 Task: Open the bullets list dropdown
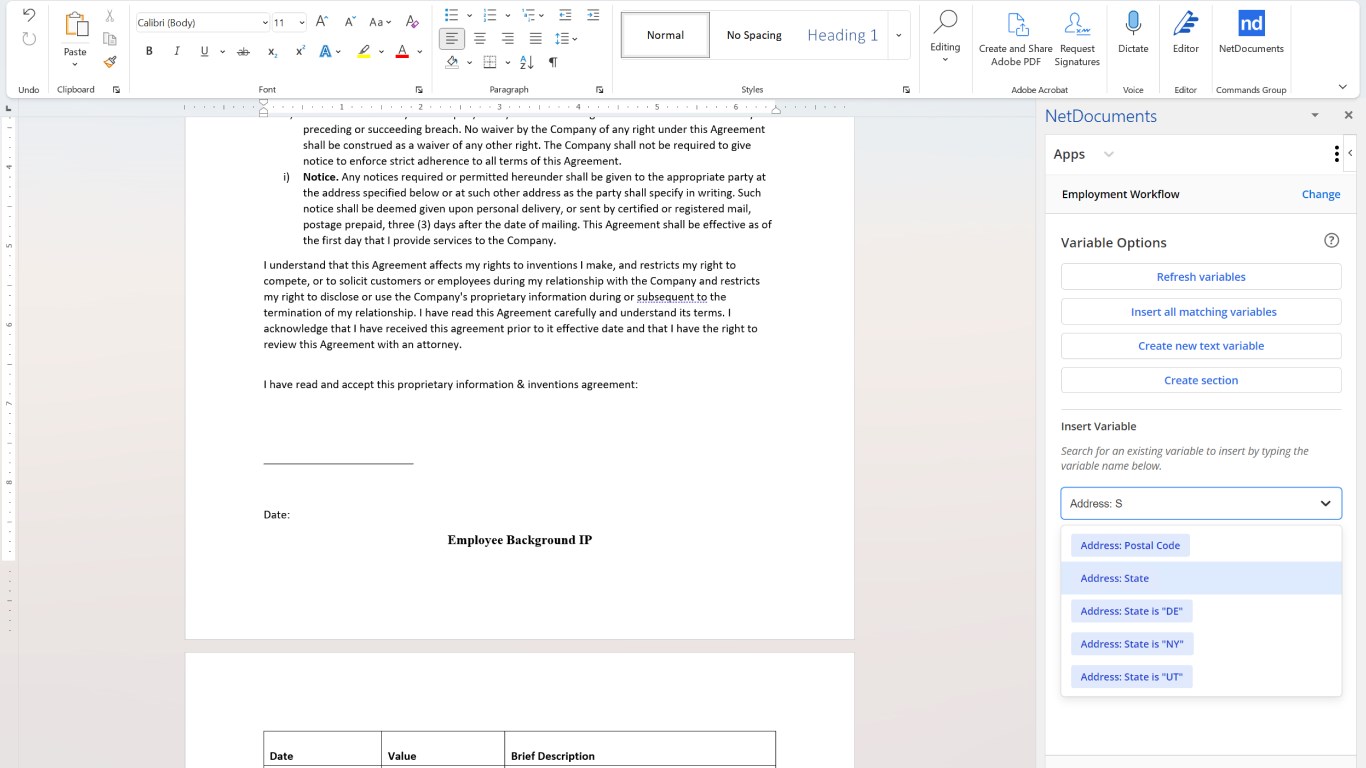coord(470,15)
